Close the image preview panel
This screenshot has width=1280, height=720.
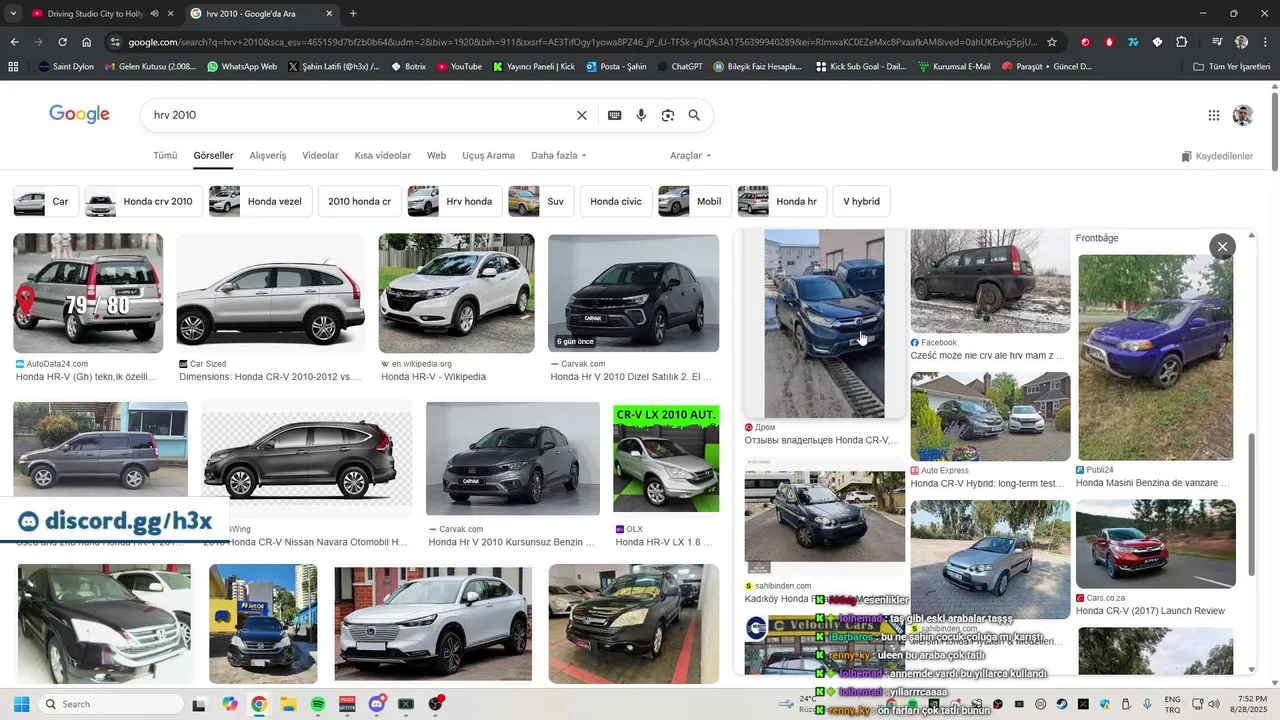pos(1222,247)
